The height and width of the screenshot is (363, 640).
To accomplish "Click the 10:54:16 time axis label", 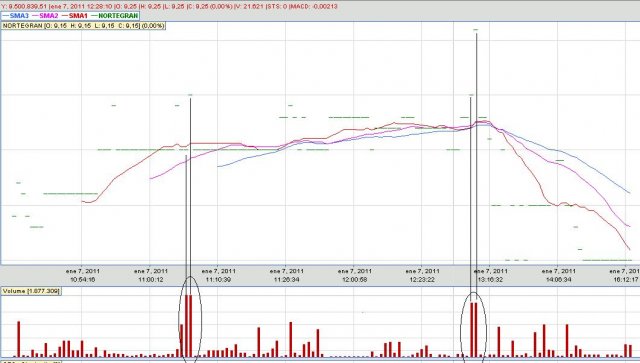I will pos(82,275).
